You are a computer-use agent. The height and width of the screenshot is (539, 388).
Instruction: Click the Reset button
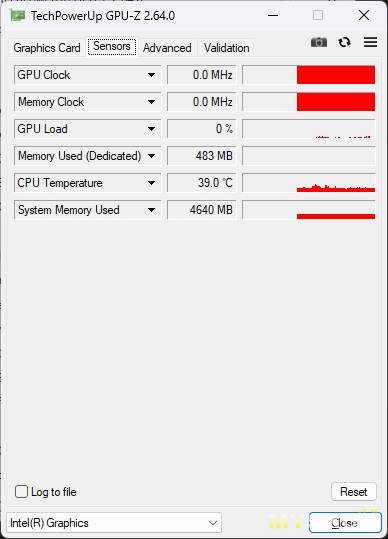[x=354, y=492]
